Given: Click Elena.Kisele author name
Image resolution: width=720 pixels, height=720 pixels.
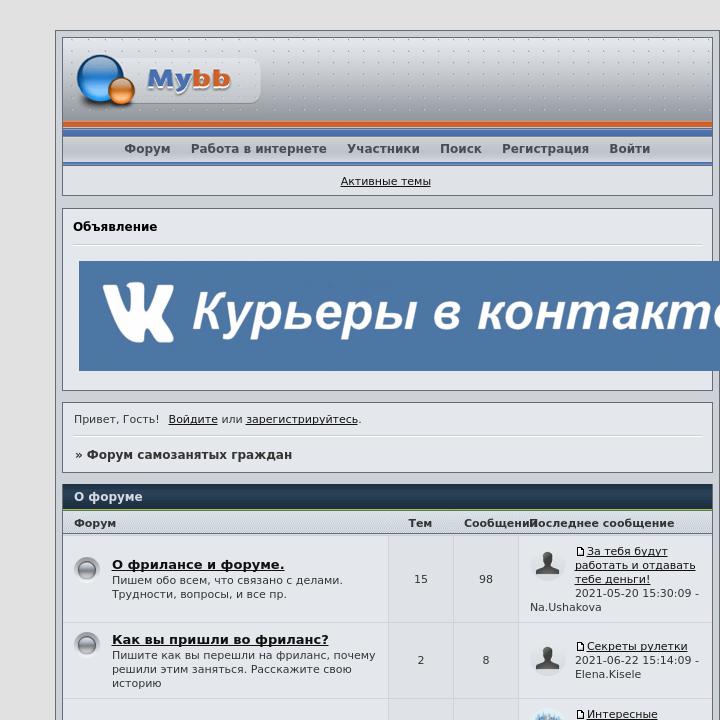Looking at the screenshot, I should [608, 674].
